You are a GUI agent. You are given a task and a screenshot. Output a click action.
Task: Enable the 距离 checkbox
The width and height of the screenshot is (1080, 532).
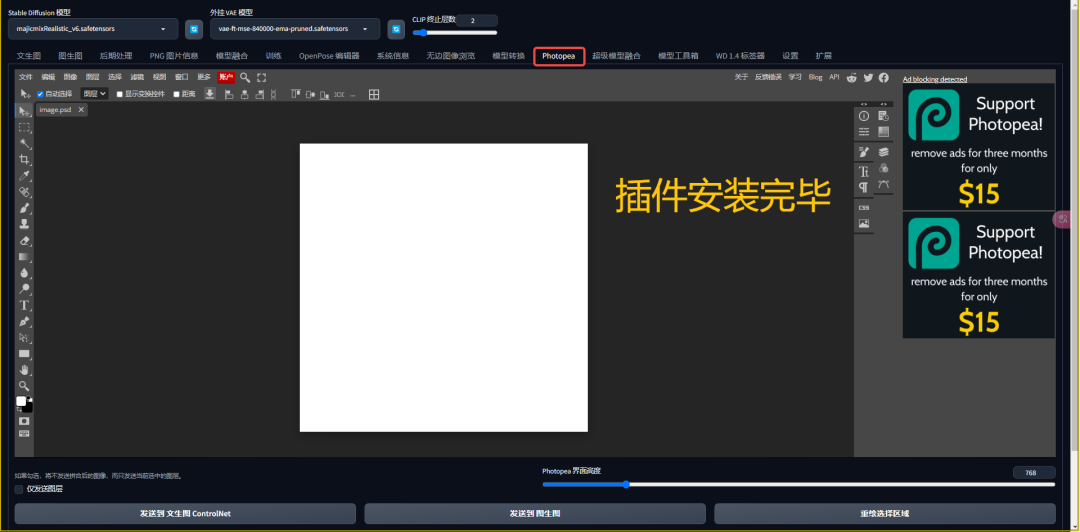(x=176, y=94)
